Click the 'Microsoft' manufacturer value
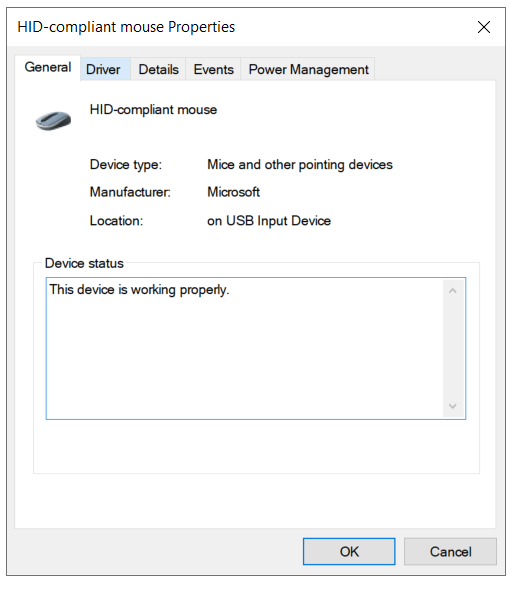The width and height of the screenshot is (518, 600). [x=233, y=192]
